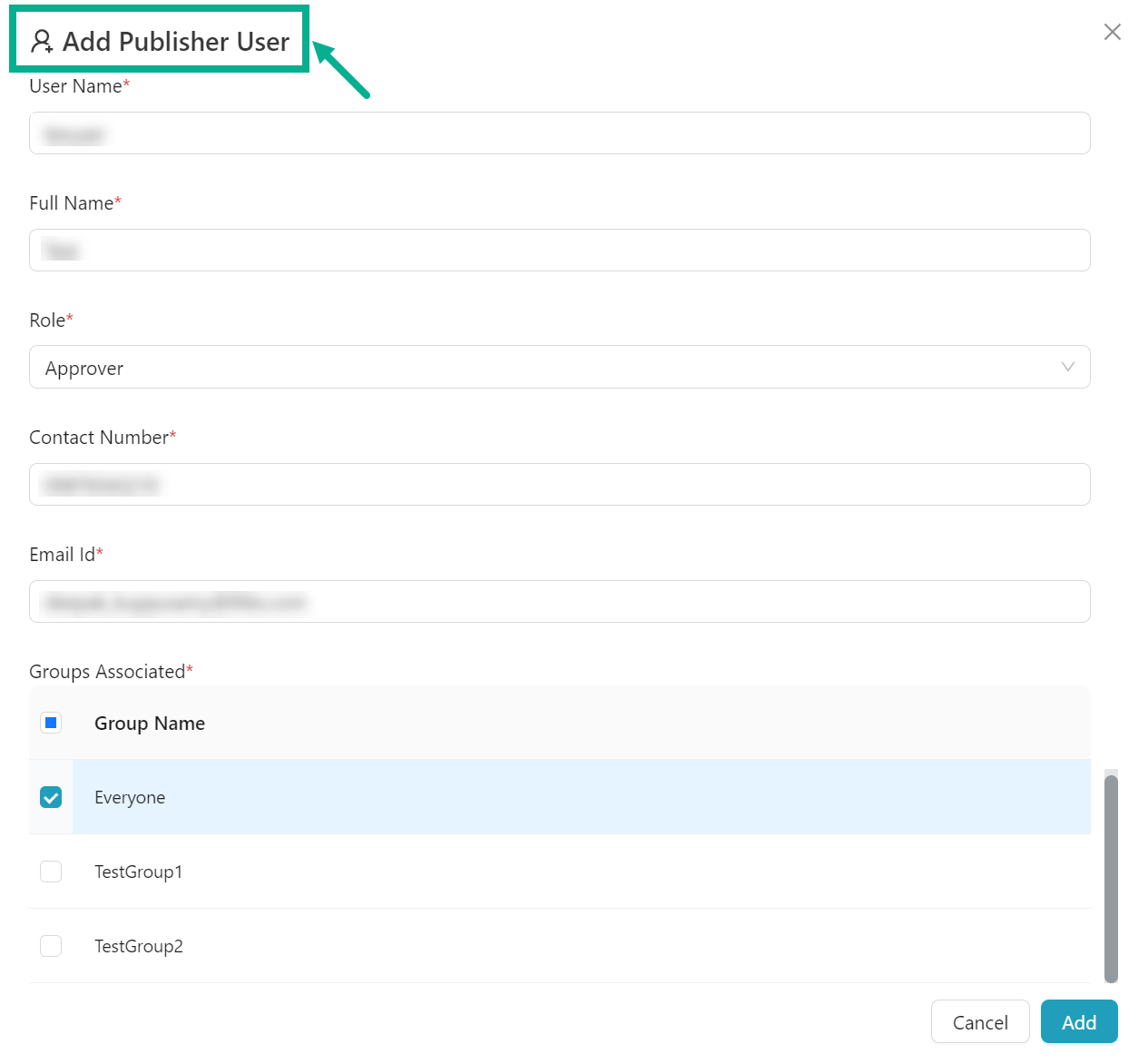Click the Add button to save user
This screenshot has width=1148, height=1064.
point(1078,1022)
